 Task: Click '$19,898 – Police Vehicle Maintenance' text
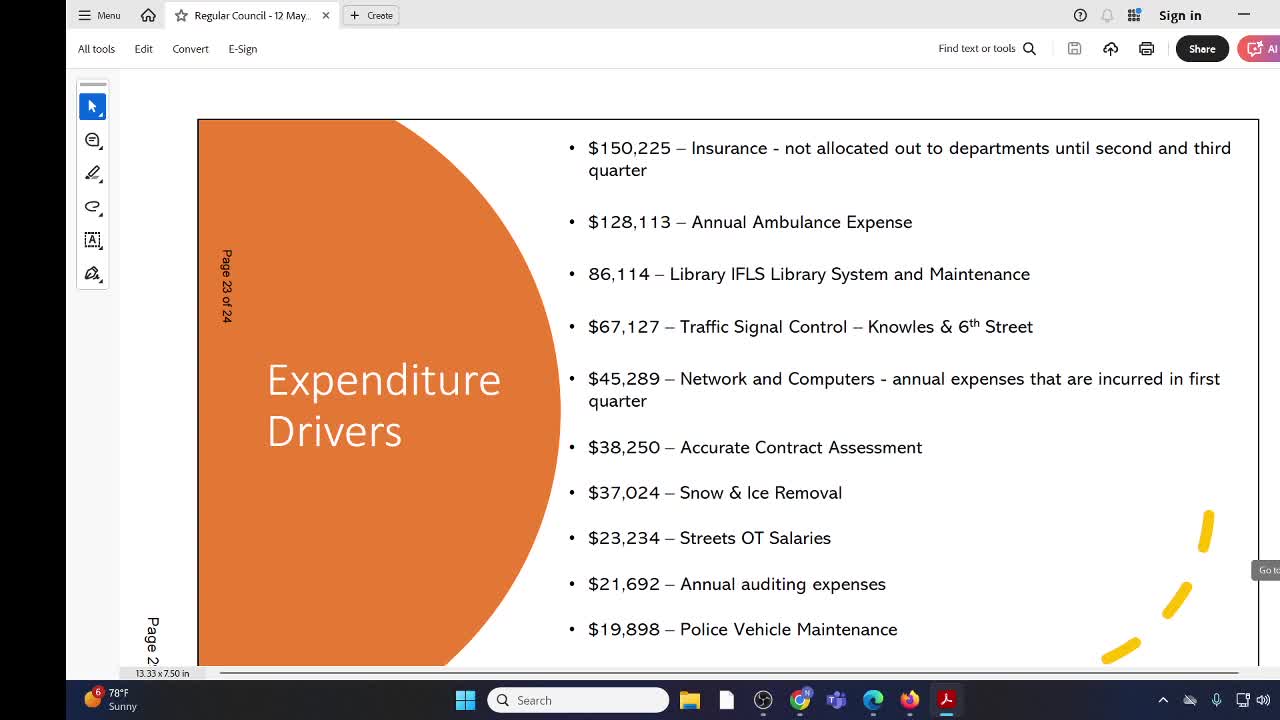[743, 629]
